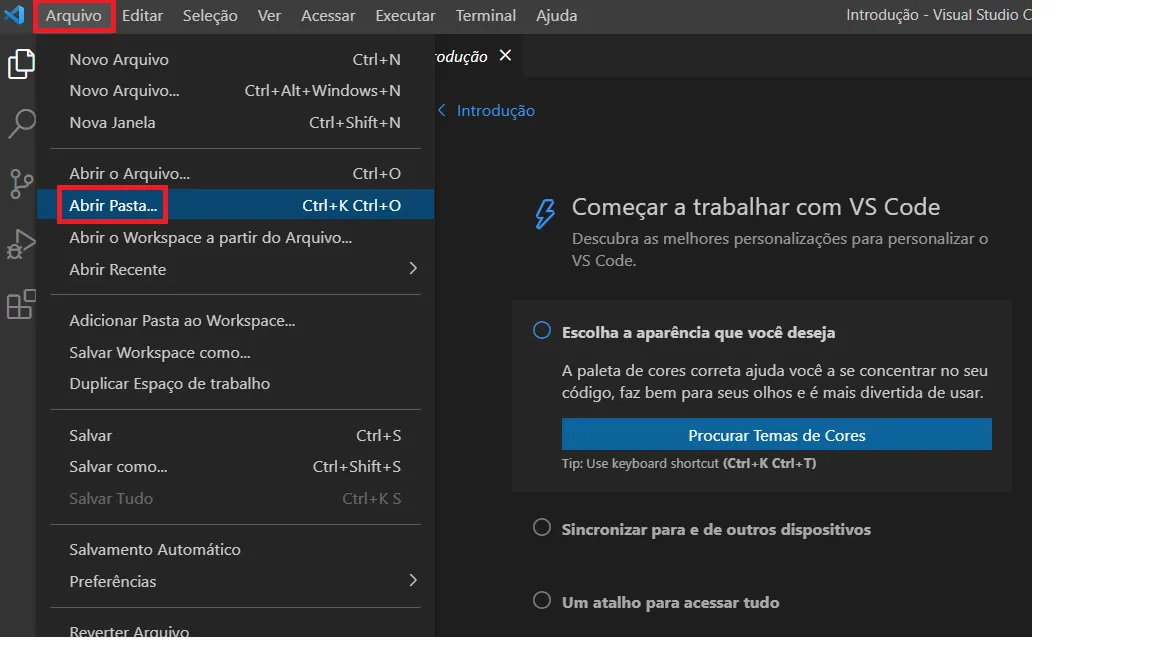Expand Abrir Recente submenu

point(235,270)
